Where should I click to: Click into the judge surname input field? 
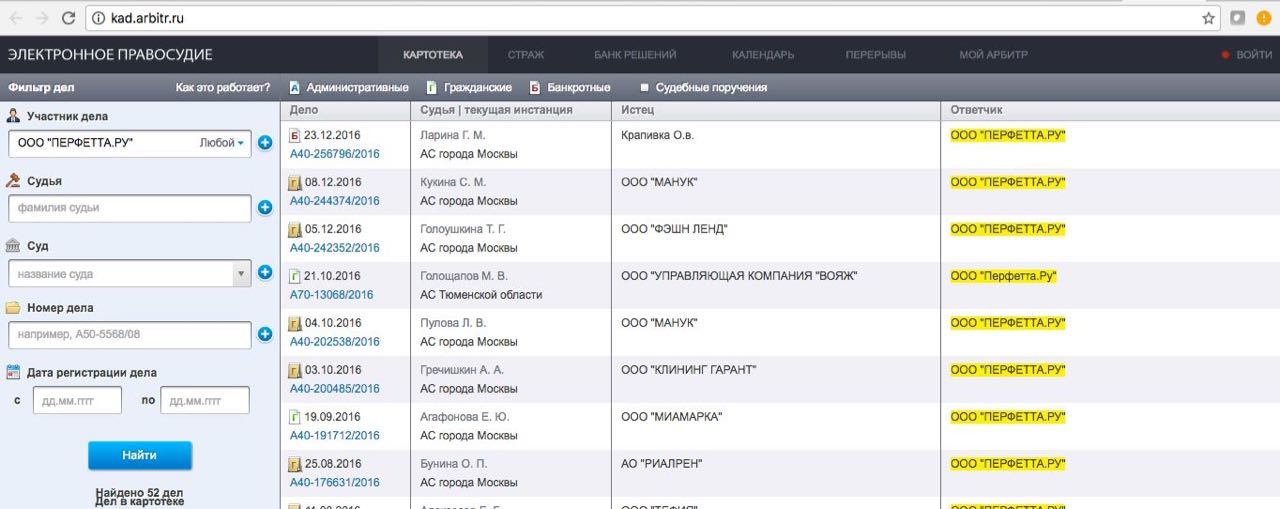tap(129, 208)
